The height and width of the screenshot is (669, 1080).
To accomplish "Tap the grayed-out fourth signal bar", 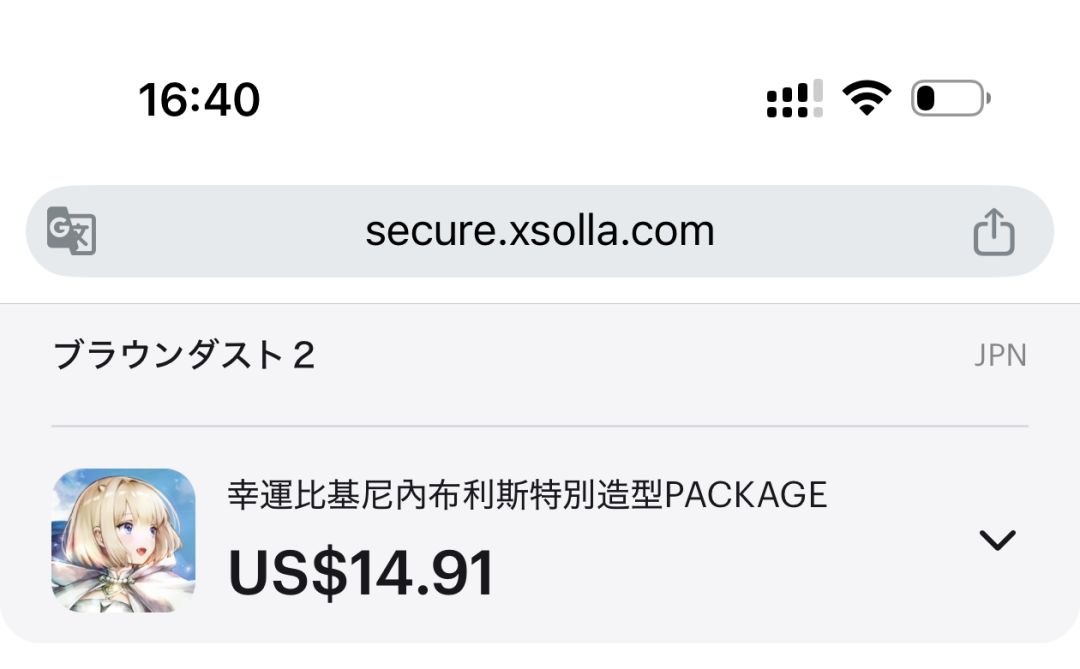I will tap(818, 99).
